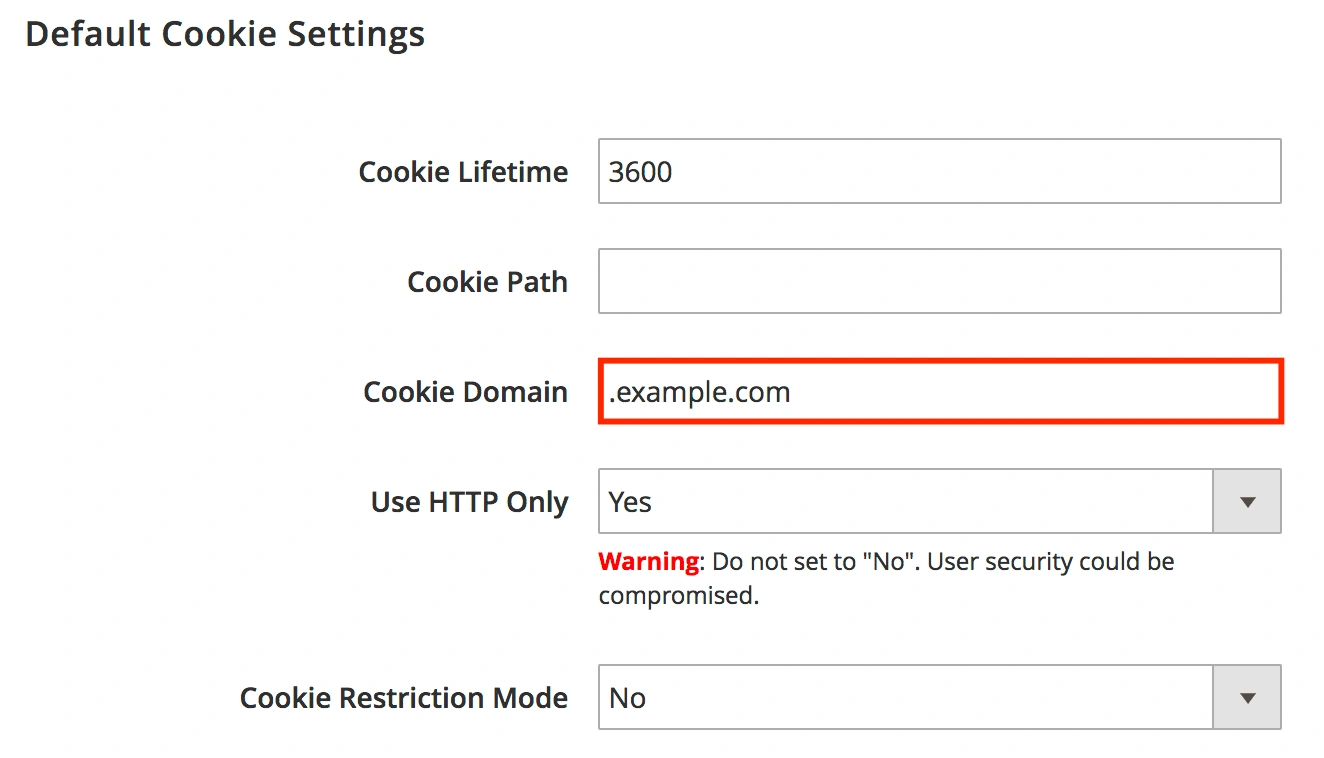Screen dimensions: 1324x758
Task: Click the .example.com domain text
Action: coord(700,392)
